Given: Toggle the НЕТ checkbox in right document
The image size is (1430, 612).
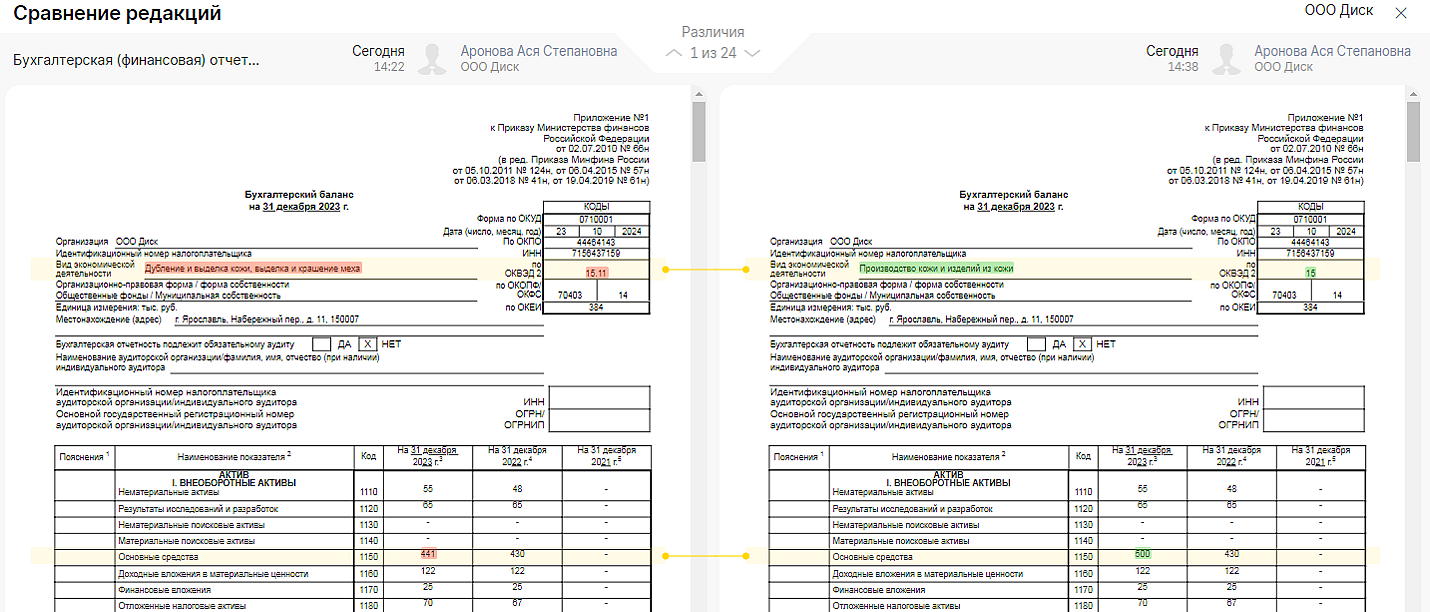Looking at the screenshot, I should 1083,344.
